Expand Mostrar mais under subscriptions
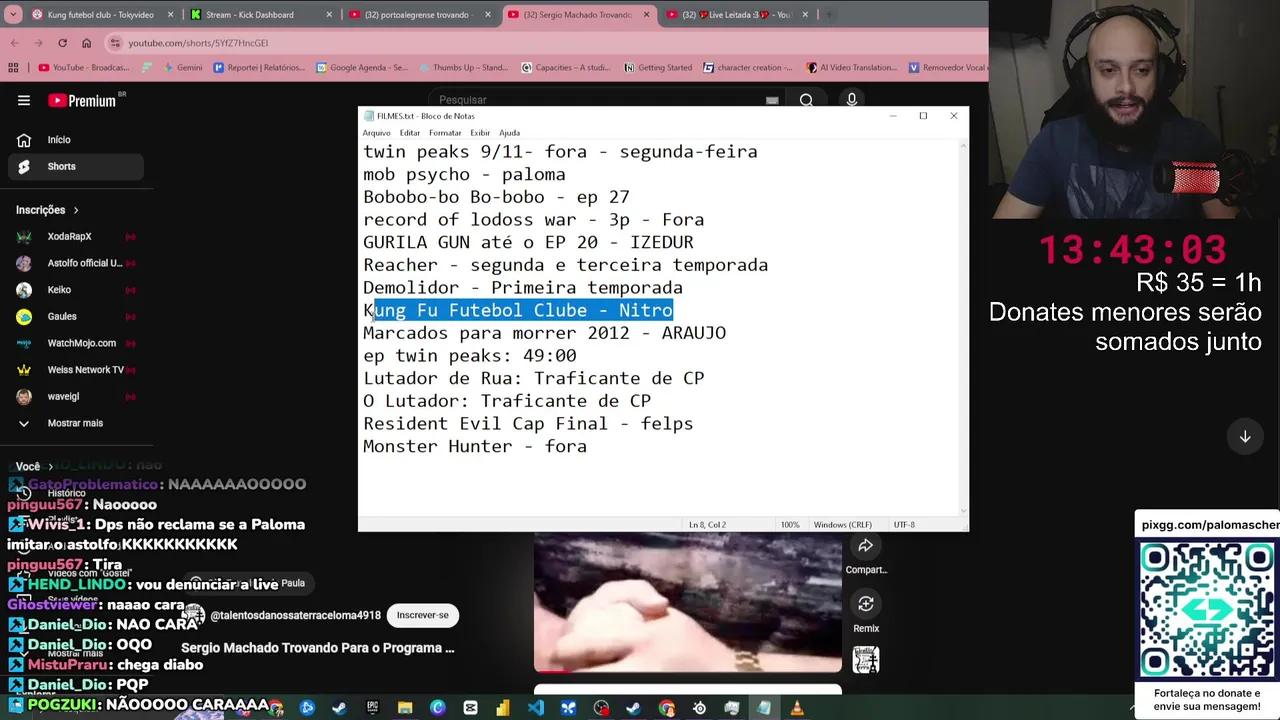 tap(75, 423)
